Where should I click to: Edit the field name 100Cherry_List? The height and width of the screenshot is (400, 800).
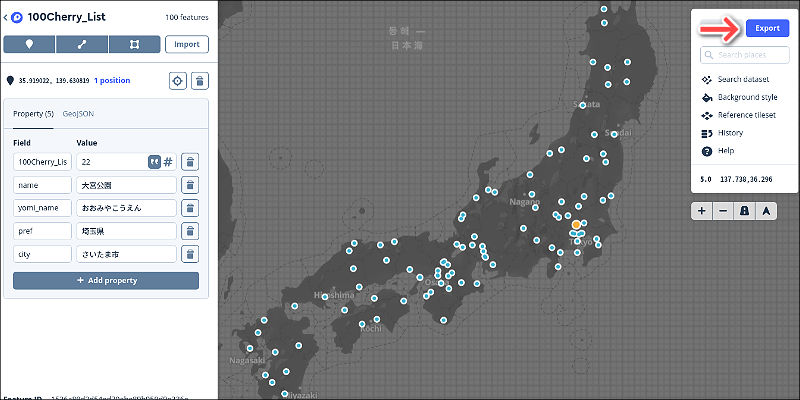tap(42, 162)
